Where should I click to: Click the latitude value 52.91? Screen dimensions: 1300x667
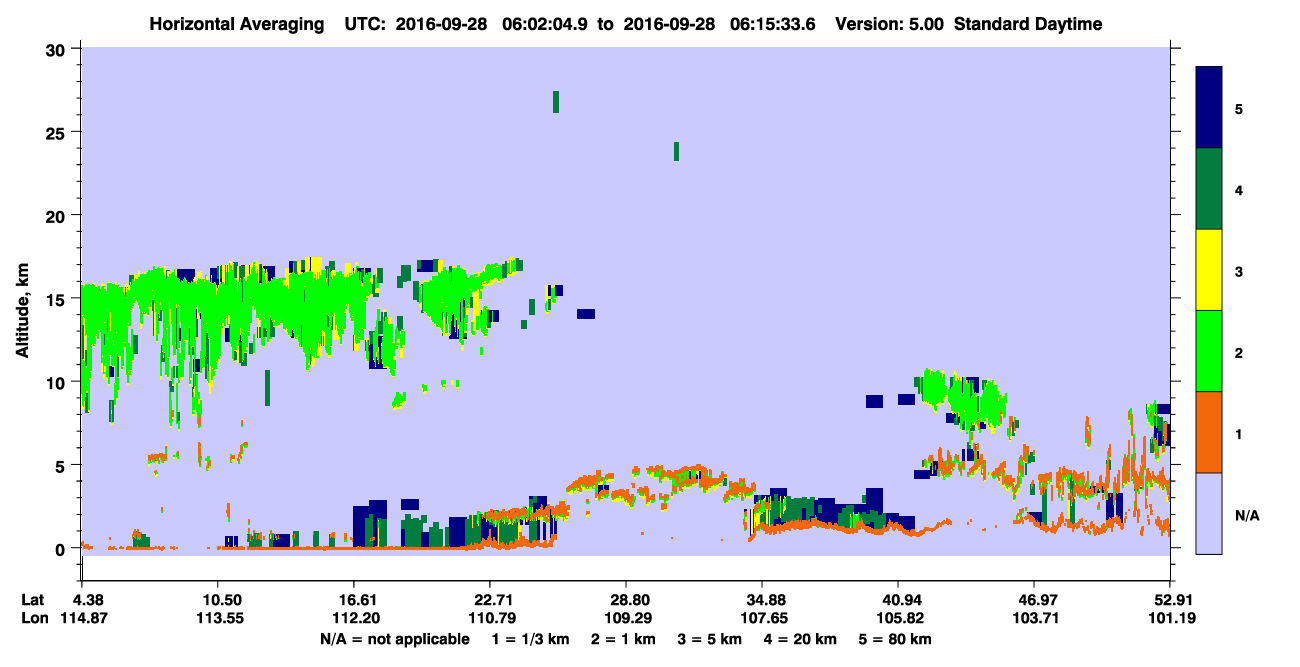tap(1170, 599)
